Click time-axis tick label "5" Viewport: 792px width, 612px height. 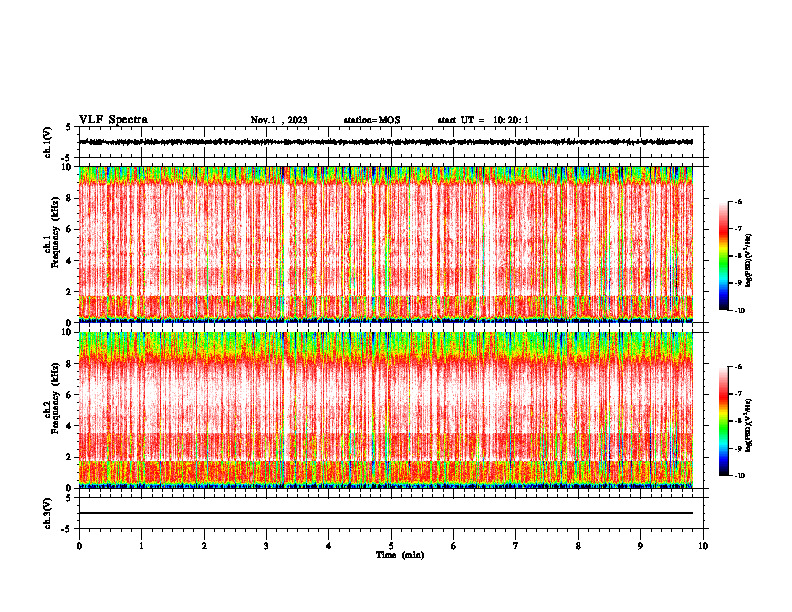pyautogui.click(x=391, y=546)
